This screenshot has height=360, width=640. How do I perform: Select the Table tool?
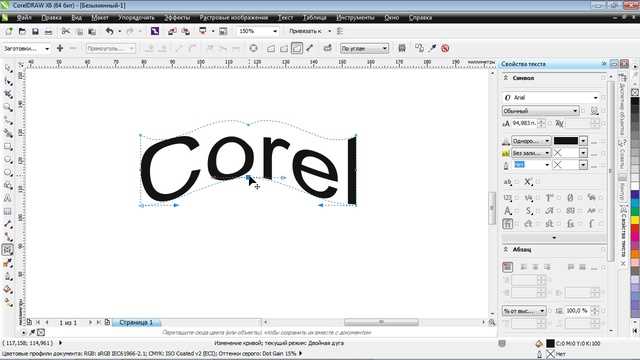tap(8, 211)
